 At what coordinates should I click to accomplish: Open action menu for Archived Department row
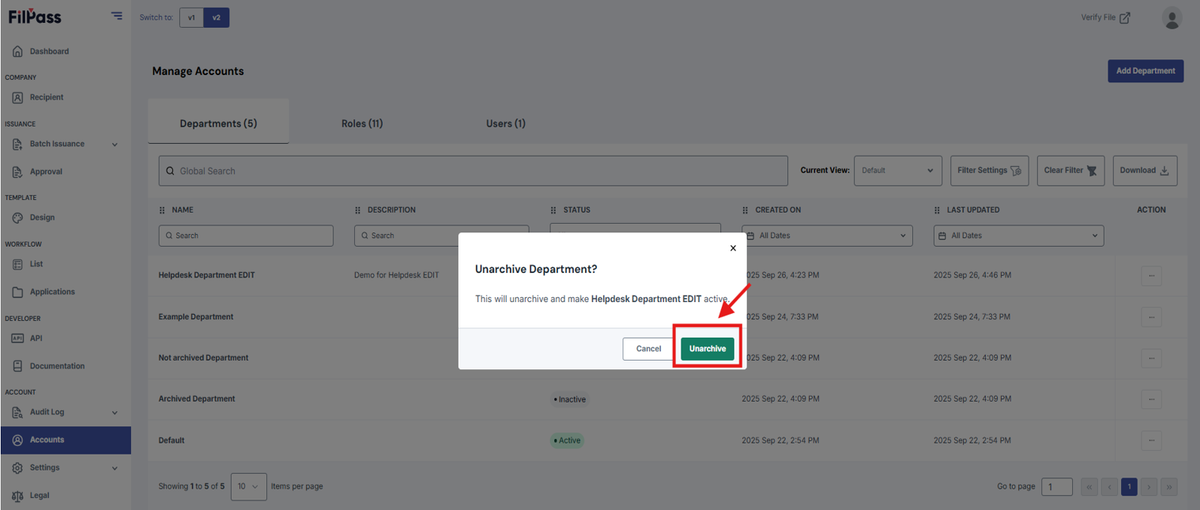[1151, 398]
